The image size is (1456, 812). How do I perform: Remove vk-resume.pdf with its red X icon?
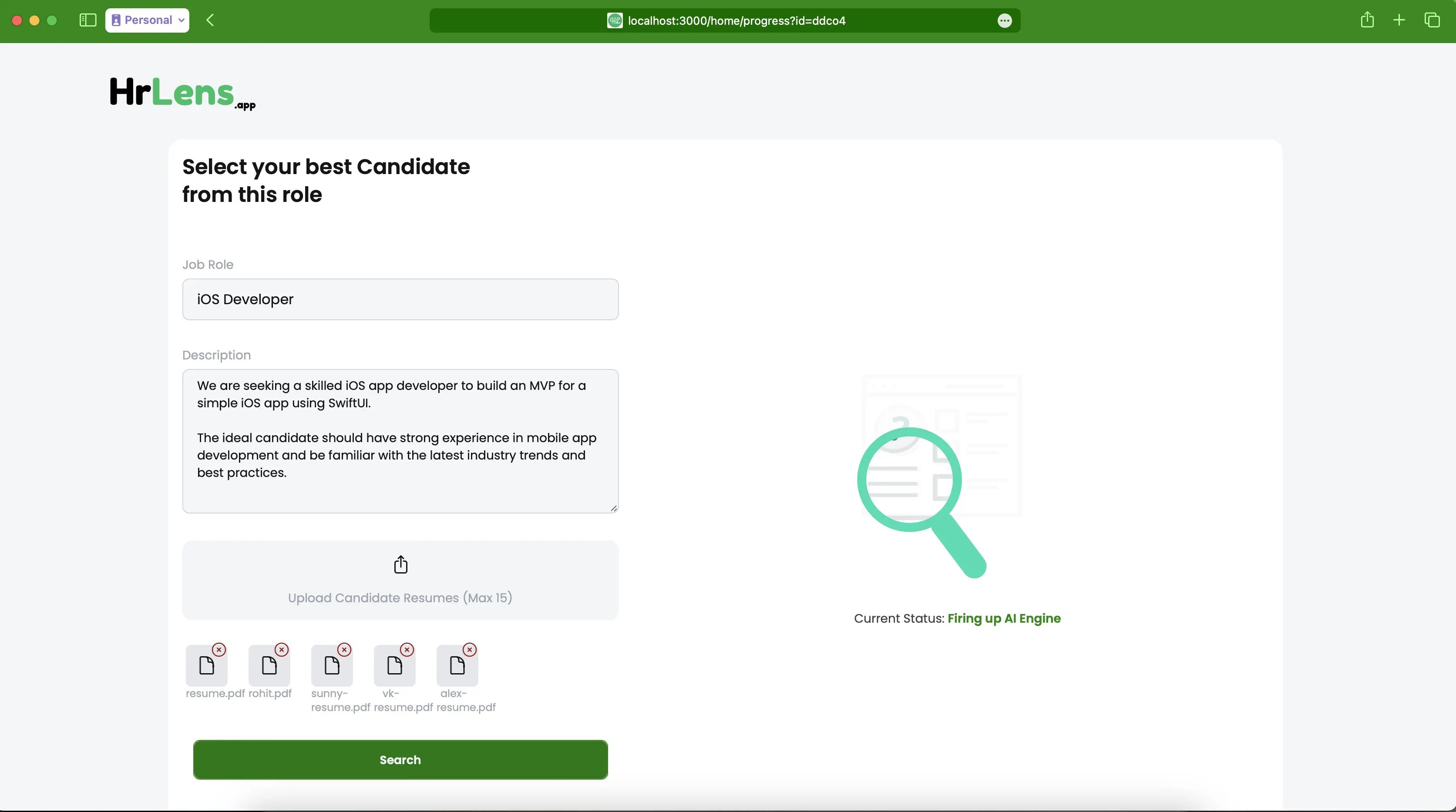407,650
